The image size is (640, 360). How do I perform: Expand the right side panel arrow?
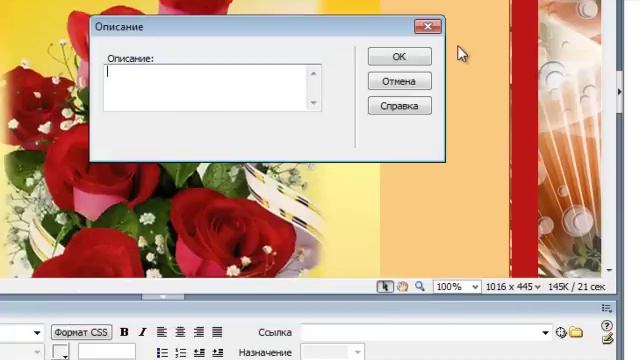(620, 92)
